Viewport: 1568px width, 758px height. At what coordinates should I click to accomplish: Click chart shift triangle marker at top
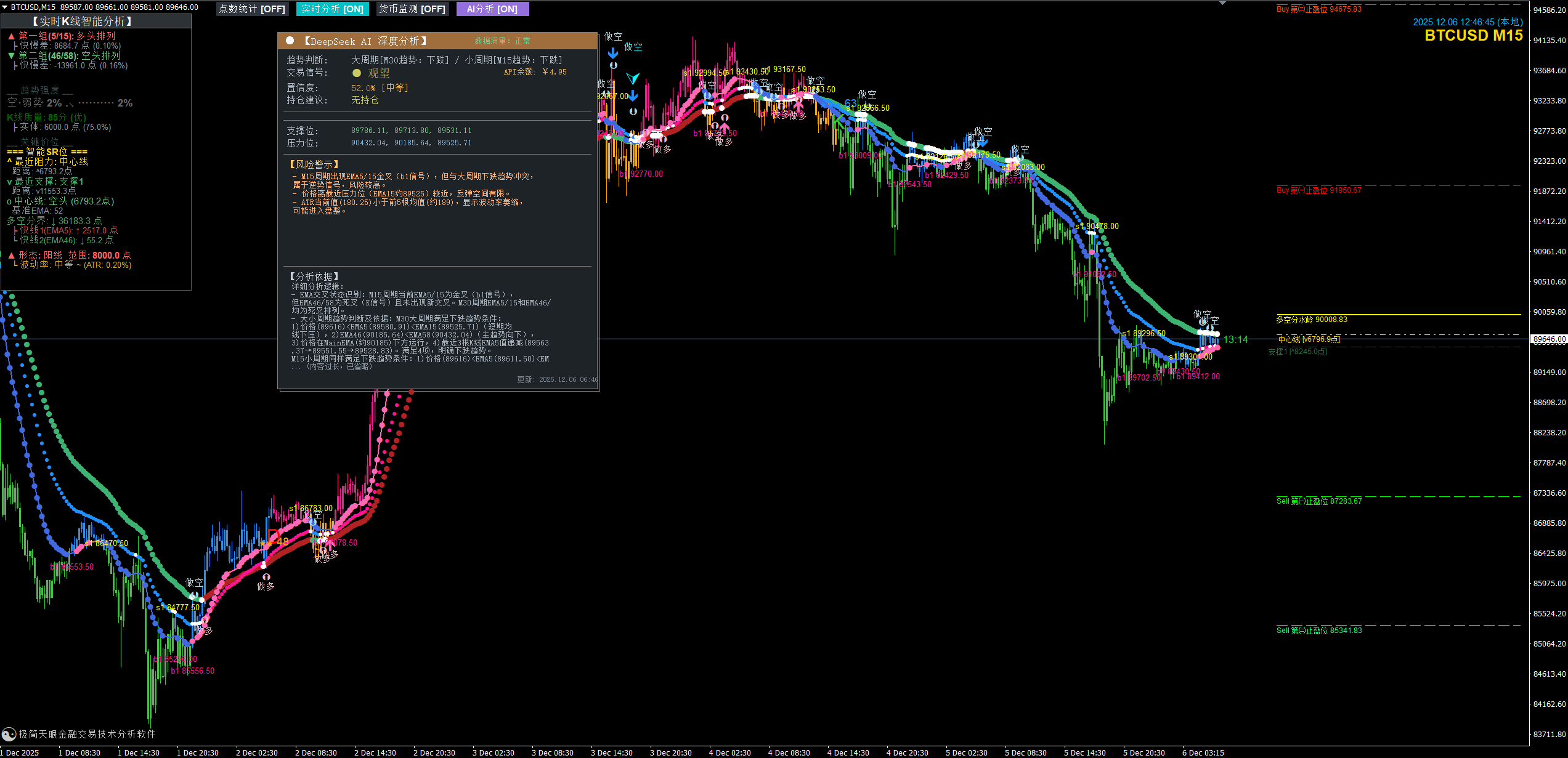pyautogui.click(x=1223, y=4)
